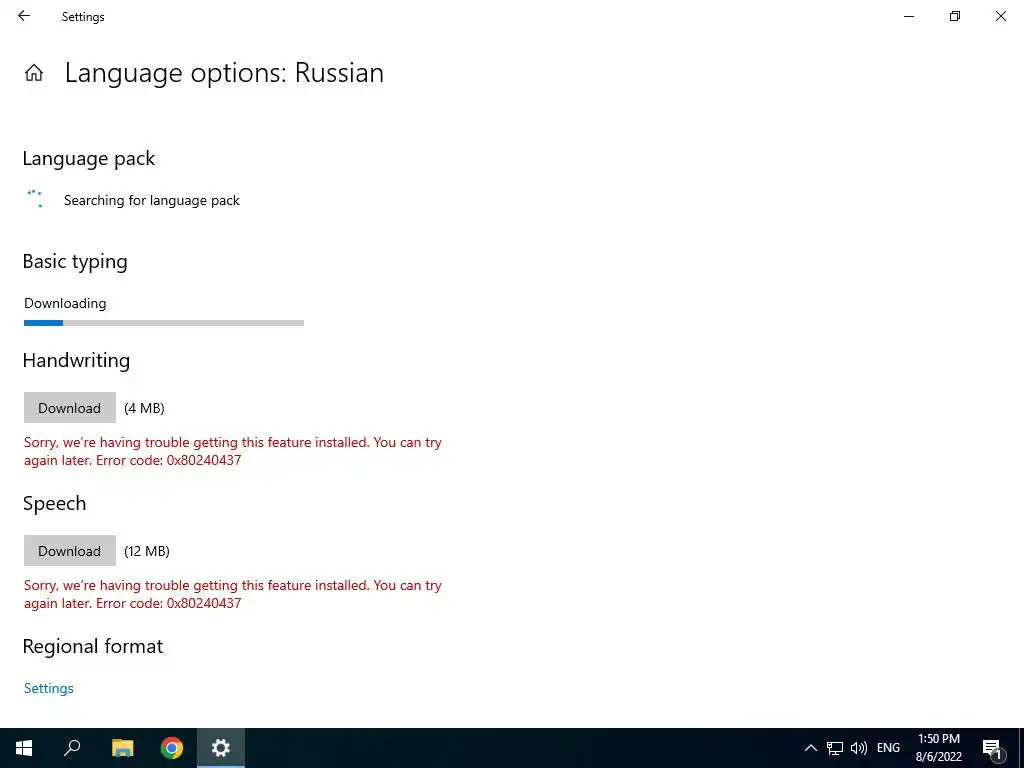This screenshot has height=768, width=1024.
Task: Click the (4 MB) size label
Action: tap(144, 408)
